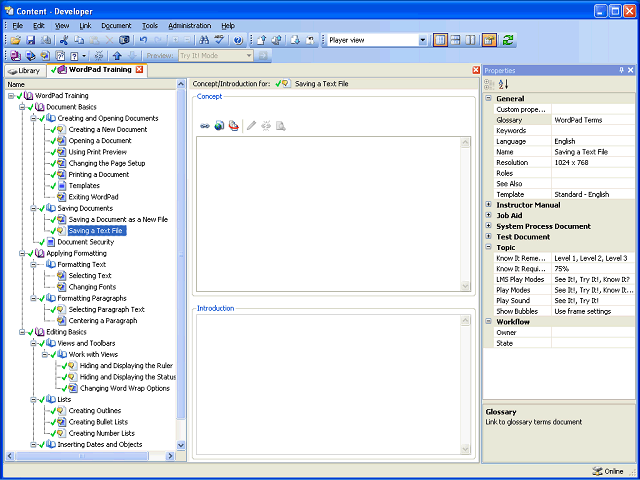Viewport: 640px width, 480px height.
Task: Click the preview icon in Concept pane
Action: point(280,126)
